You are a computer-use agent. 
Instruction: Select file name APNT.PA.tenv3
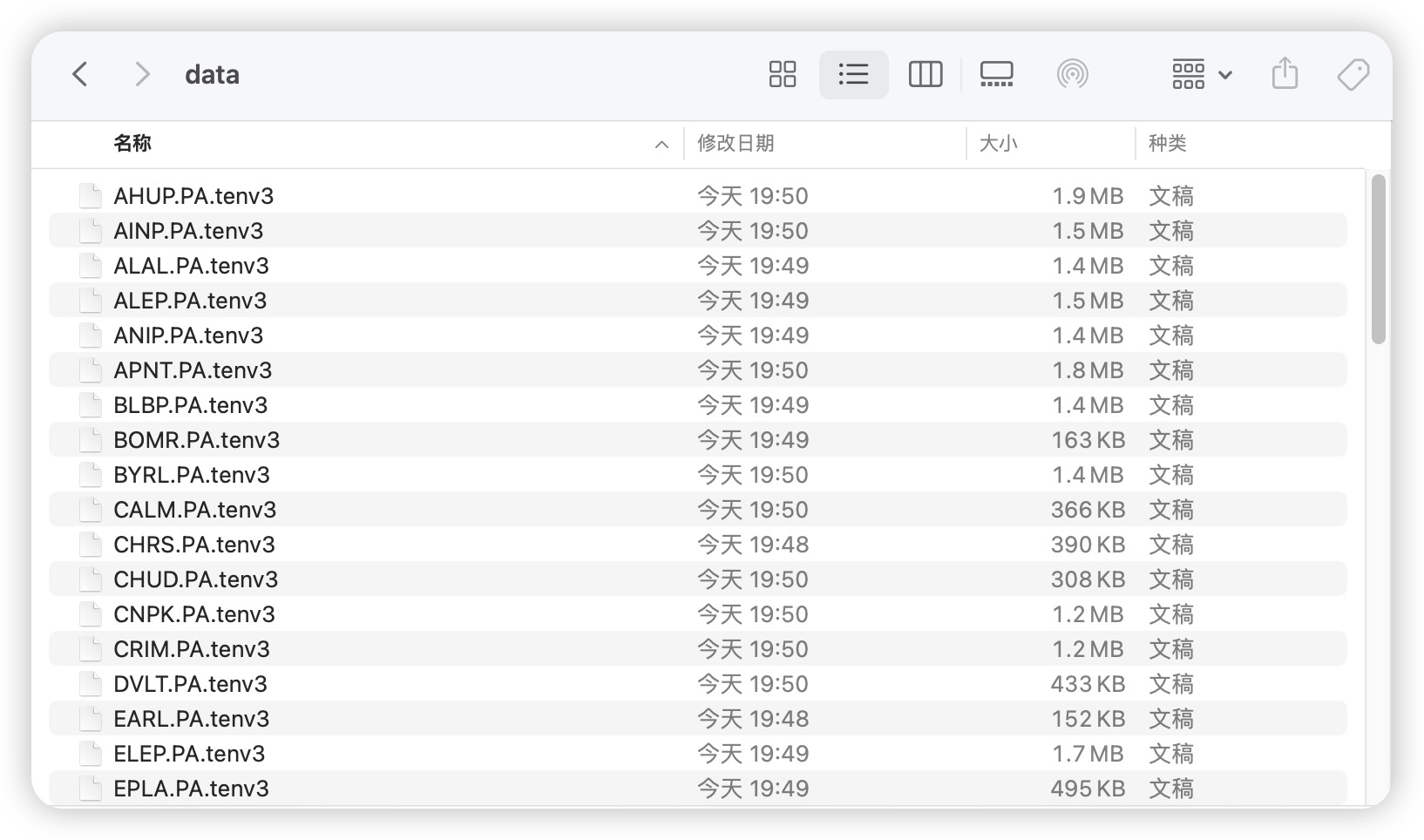(193, 370)
